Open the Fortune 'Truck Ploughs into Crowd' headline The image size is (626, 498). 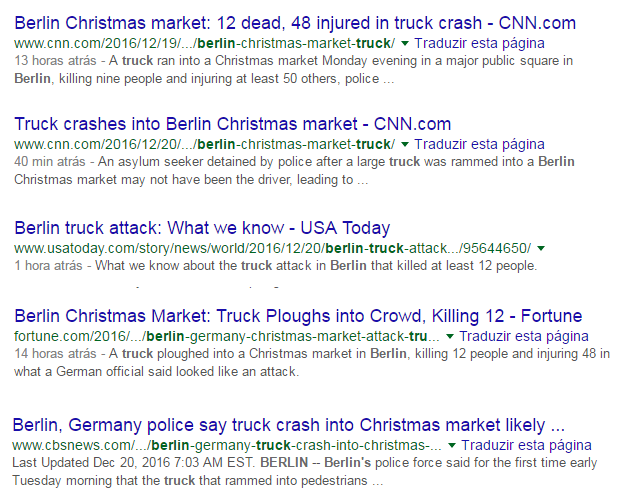point(298,316)
